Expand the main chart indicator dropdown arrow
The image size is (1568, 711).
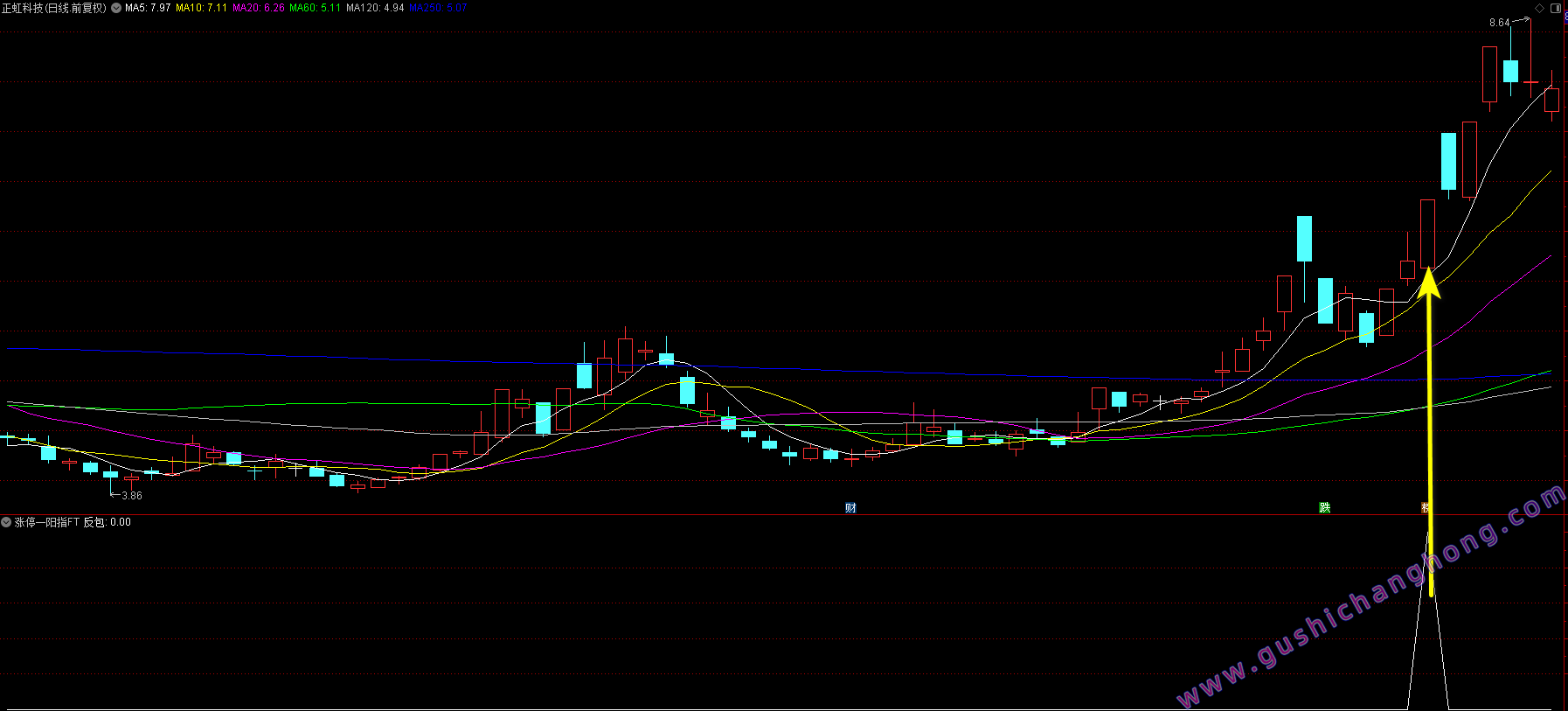coord(116,8)
